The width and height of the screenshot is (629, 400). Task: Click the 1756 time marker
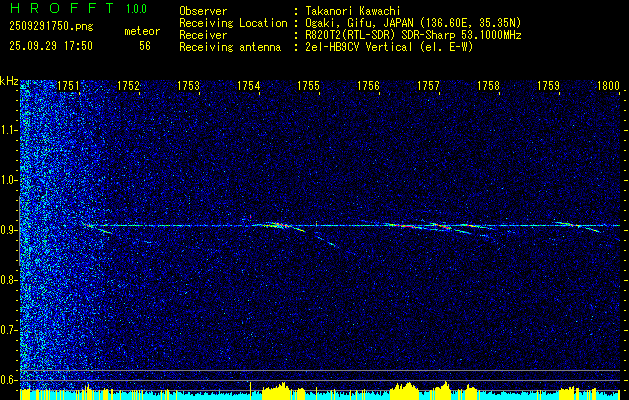pos(369,86)
